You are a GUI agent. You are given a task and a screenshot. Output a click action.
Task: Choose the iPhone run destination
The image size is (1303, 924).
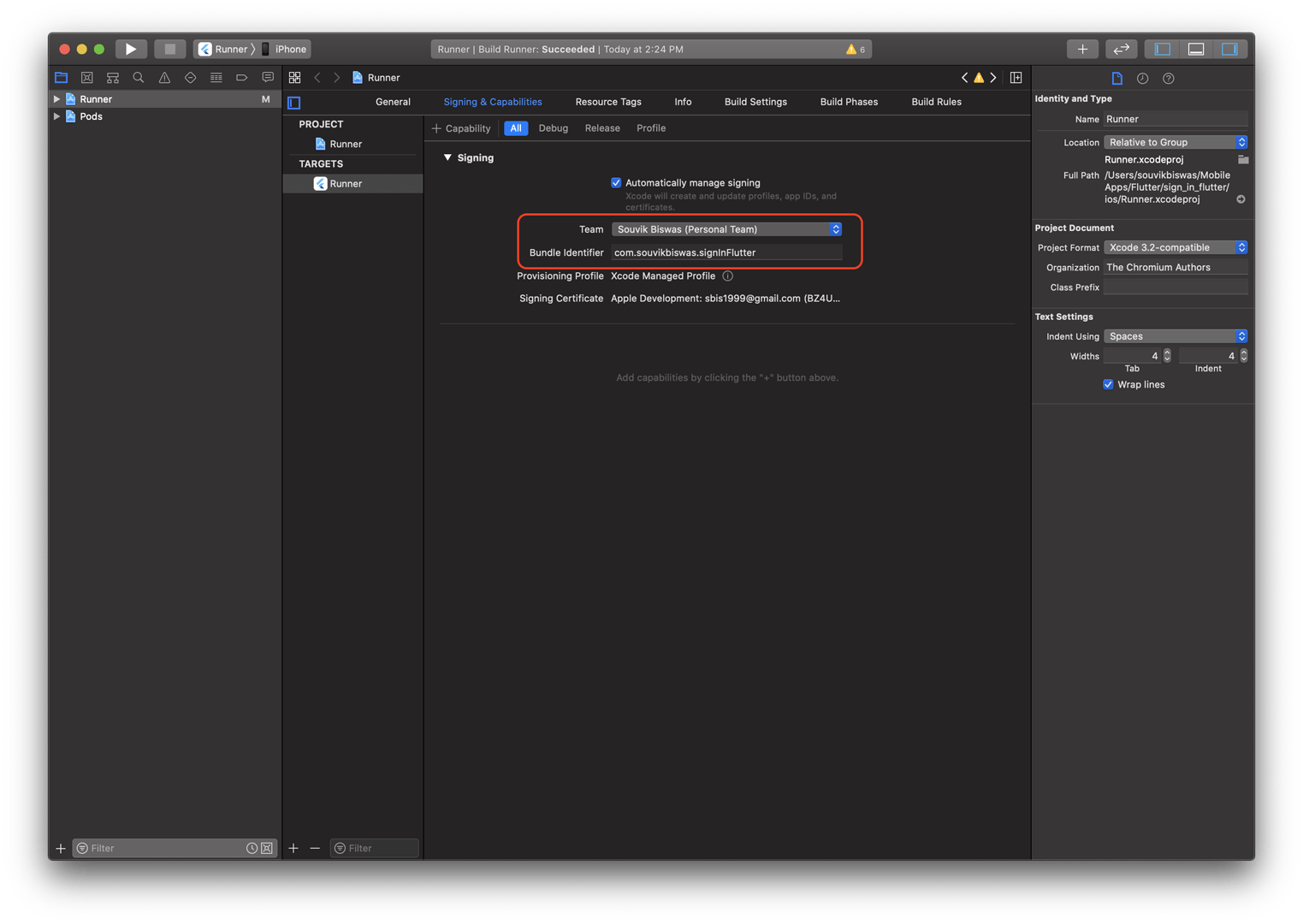(x=285, y=49)
